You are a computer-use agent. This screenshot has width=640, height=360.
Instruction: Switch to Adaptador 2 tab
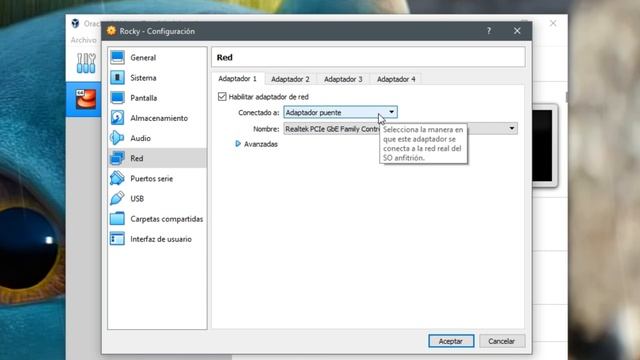[x=290, y=79]
